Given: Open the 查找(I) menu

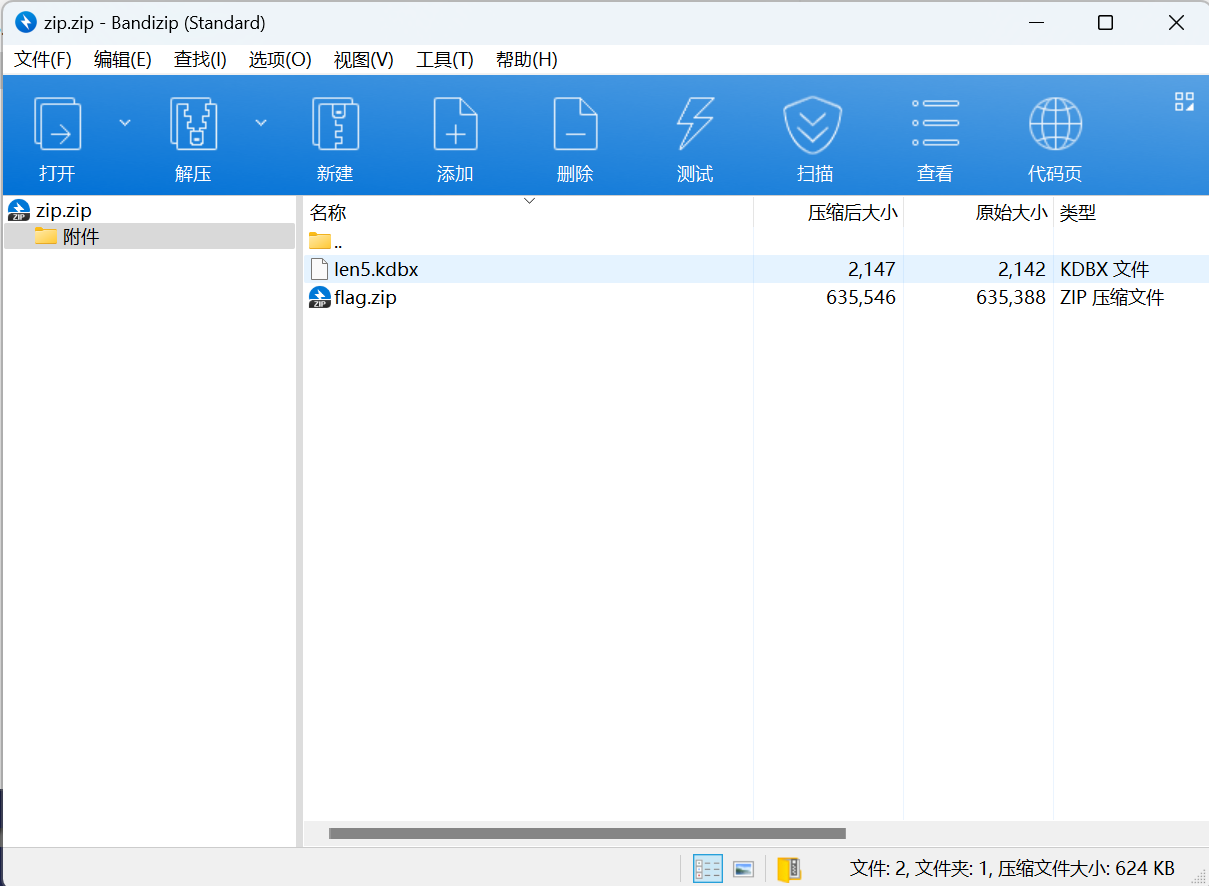Looking at the screenshot, I should 200,60.
